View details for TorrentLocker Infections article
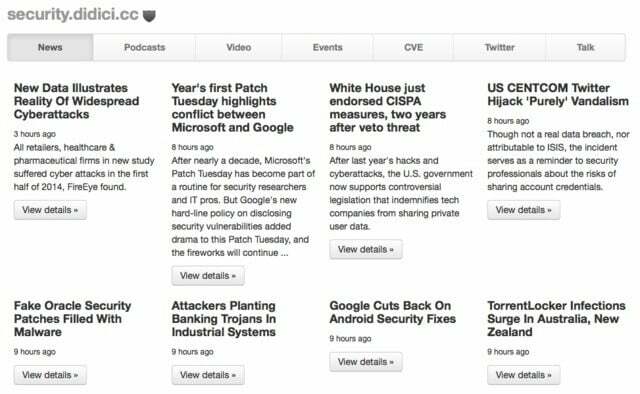Screen dimensions: 640x394 524,375
